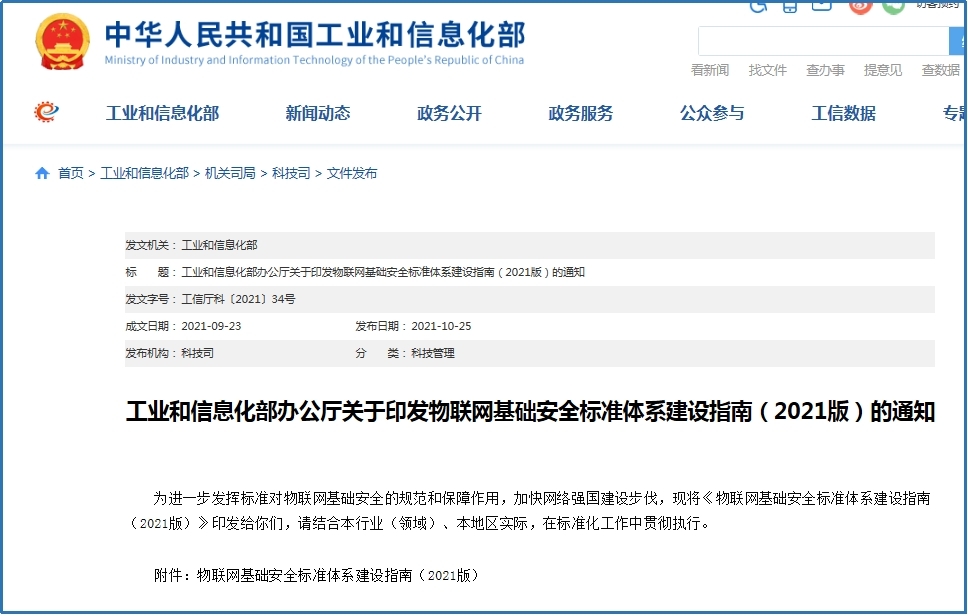The height and width of the screenshot is (616, 968).
Task: Click the 发布日期 value 2021-10-25
Action: click(x=441, y=327)
